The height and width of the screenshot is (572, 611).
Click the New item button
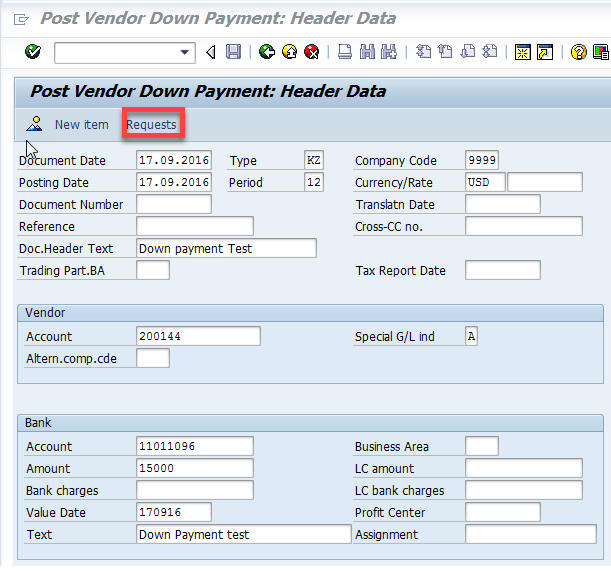(81, 125)
